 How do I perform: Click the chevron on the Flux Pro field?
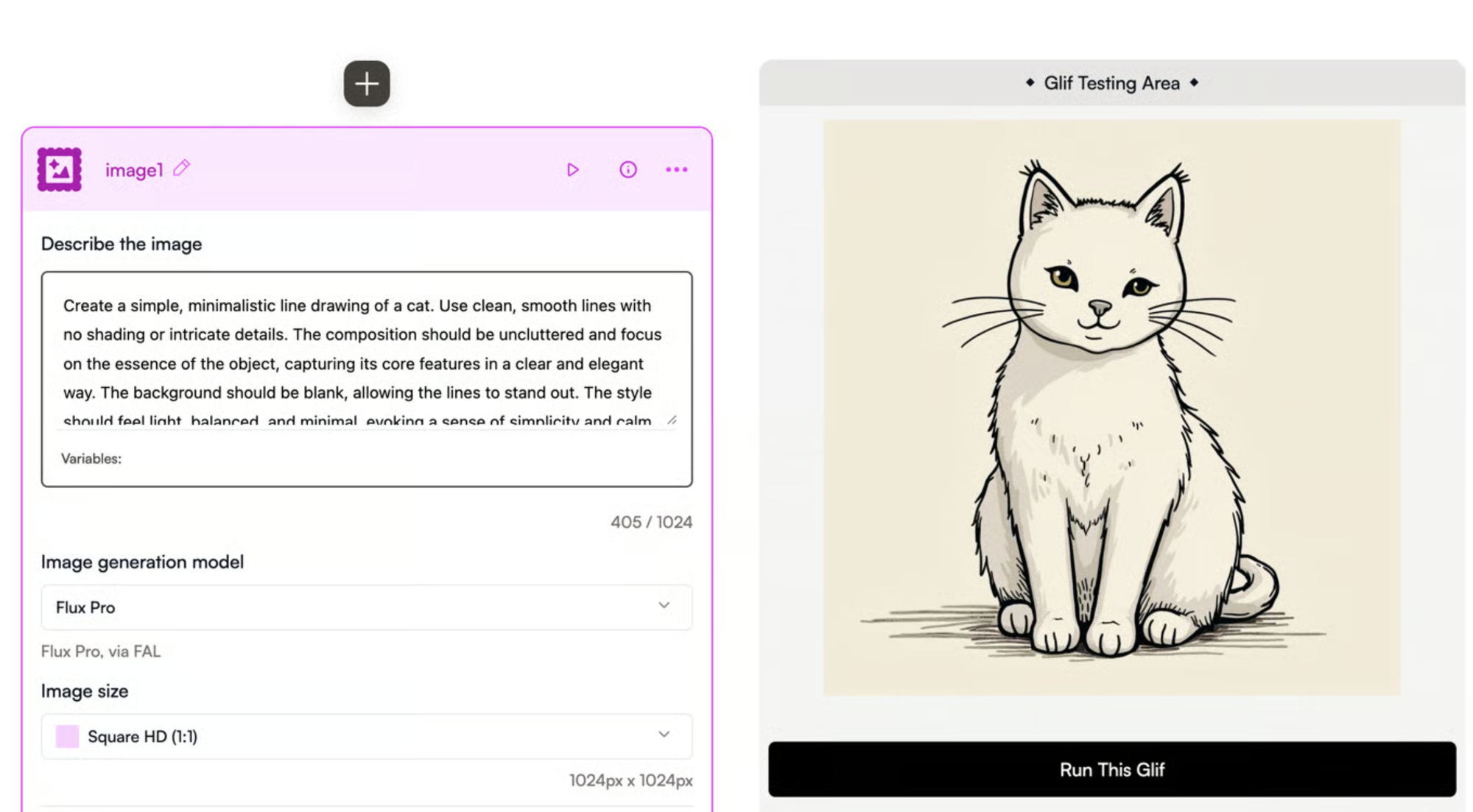point(664,605)
